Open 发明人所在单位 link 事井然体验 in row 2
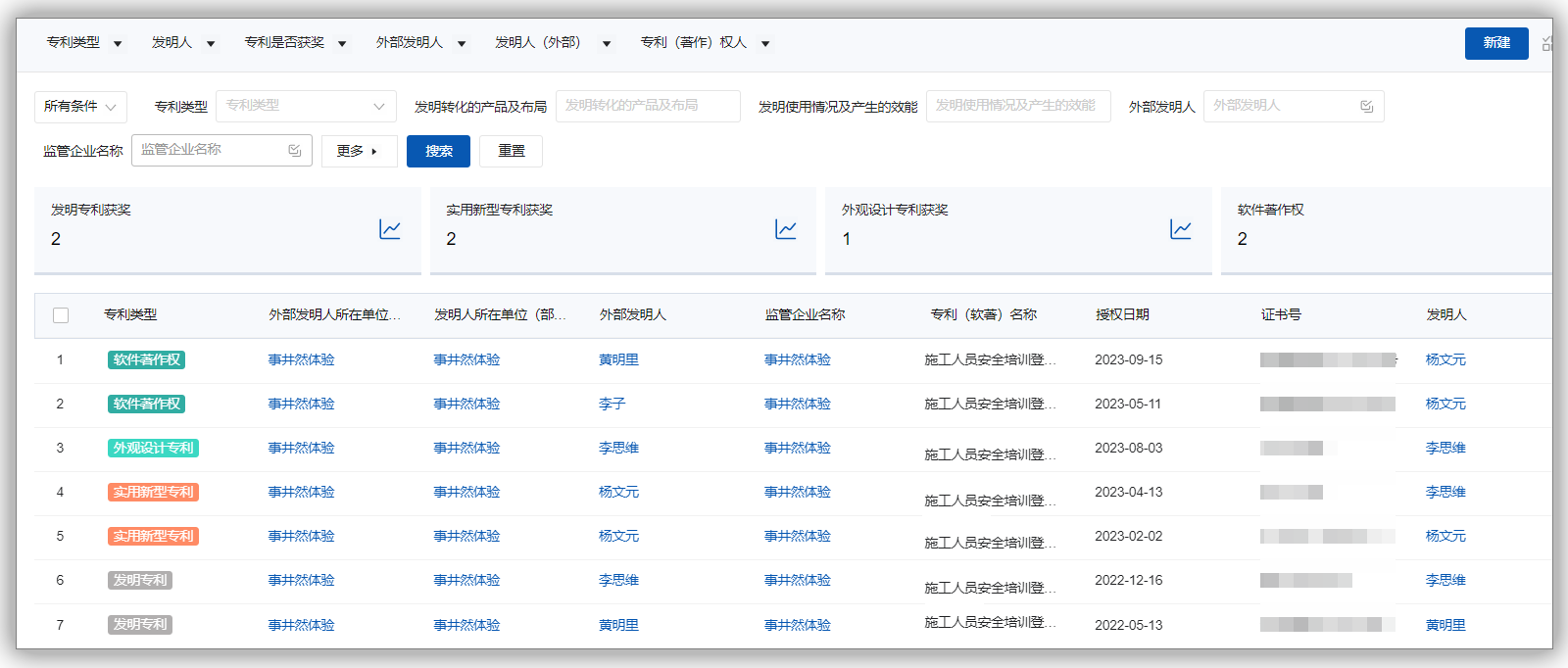This screenshot has width=1568, height=668. pyautogui.click(x=467, y=405)
